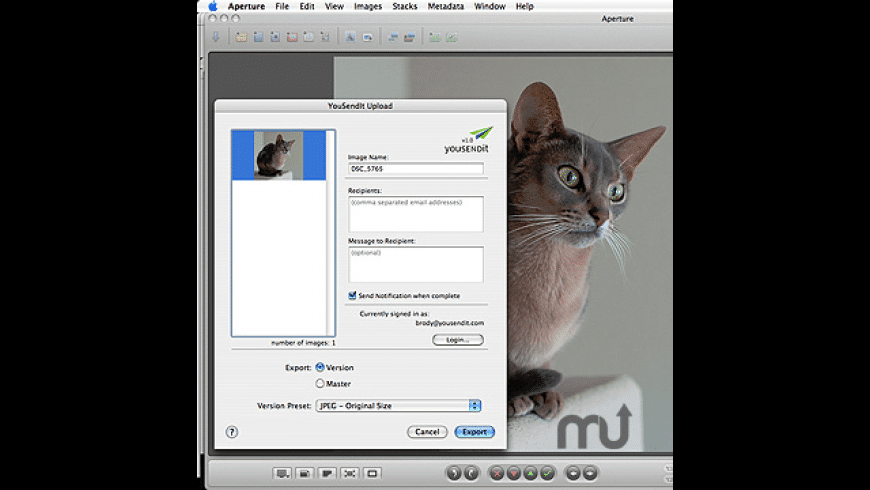This screenshot has width=870, height=490.
Task: Click the blue Export button
Action: click(x=474, y=432)
